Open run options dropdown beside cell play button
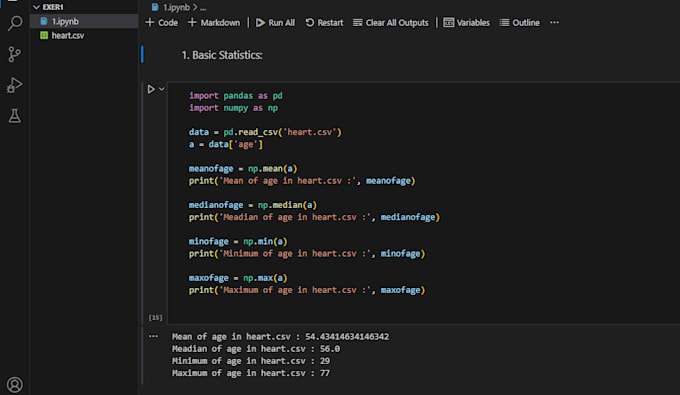 click(162, 89)
